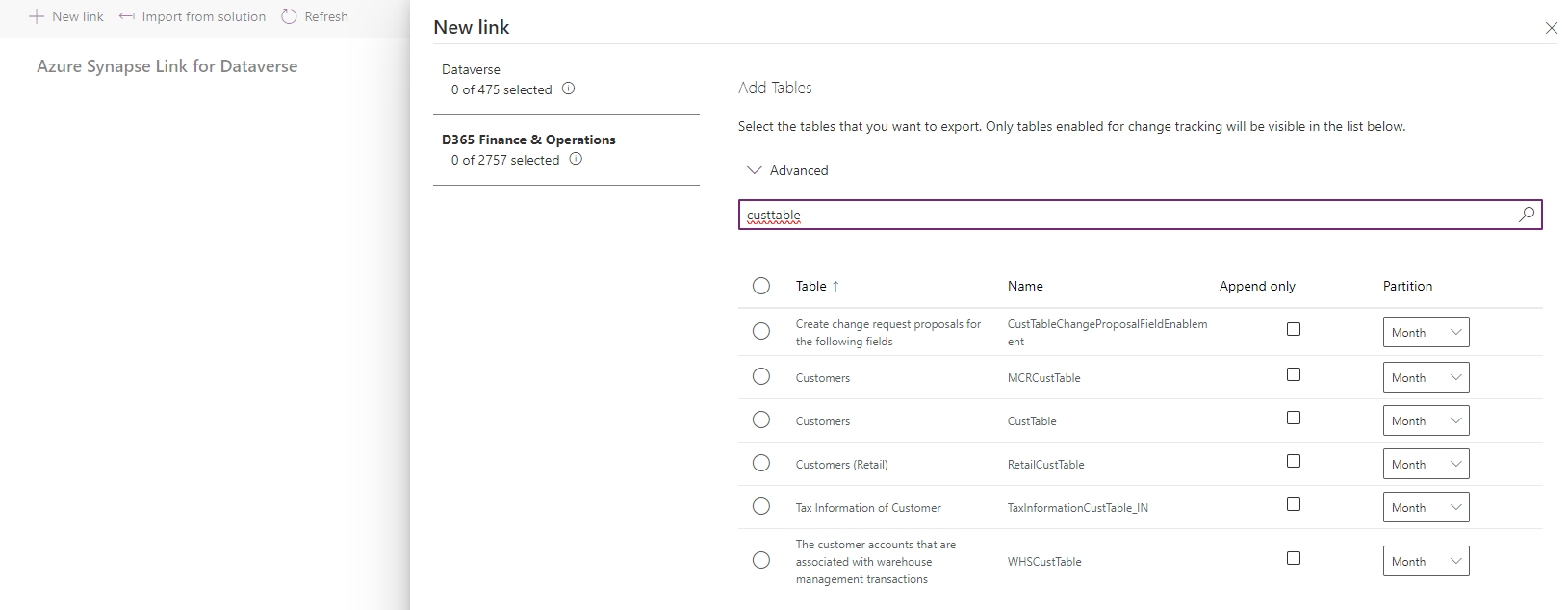This screenshot has height=610, width=1568.
Task: Click Create change request proposals label
Action: coord(888,333)
